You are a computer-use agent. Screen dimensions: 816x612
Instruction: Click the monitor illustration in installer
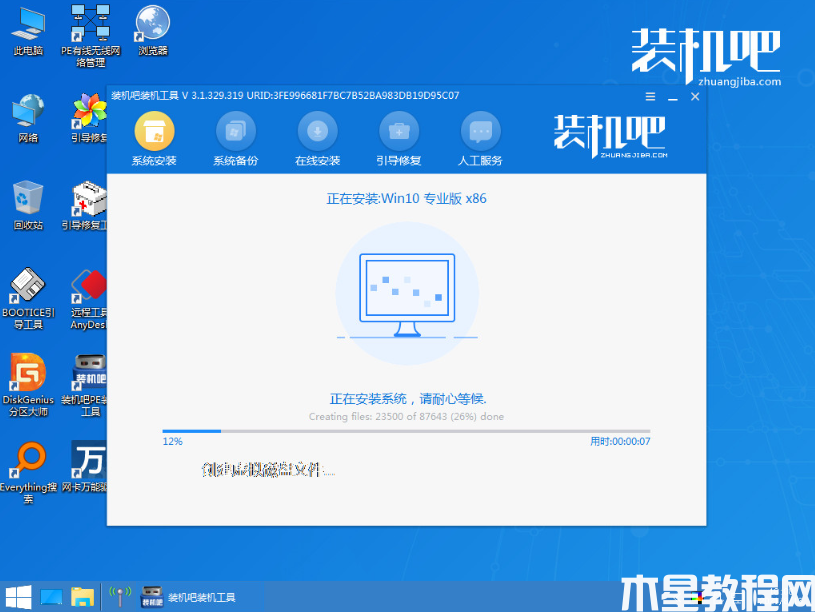[x=407, y=295]
